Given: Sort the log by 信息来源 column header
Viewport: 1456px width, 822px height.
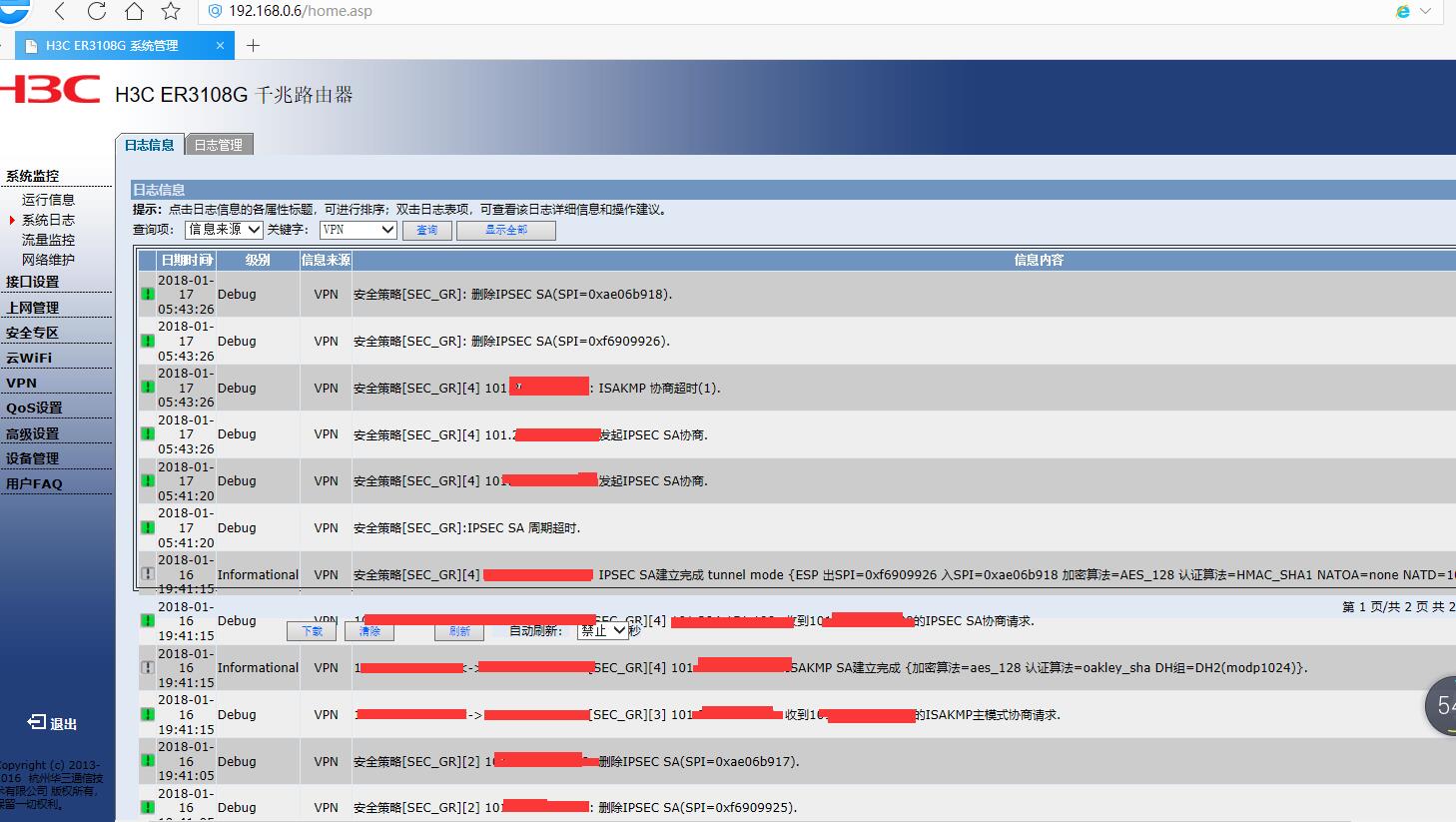Looking at the screenshot, I should (x=326, y=260).
